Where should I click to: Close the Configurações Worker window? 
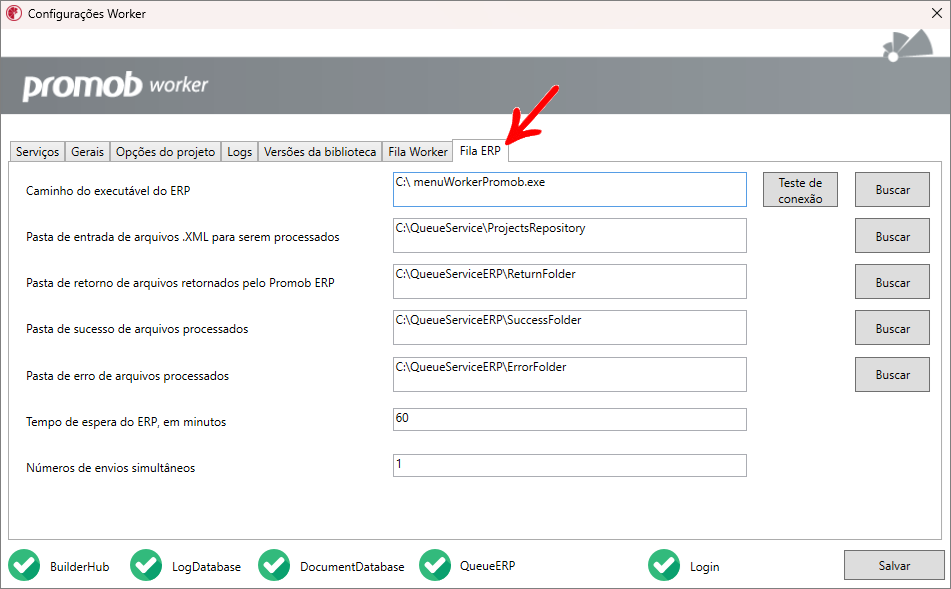pyautogui.click(x=936, y=13)
